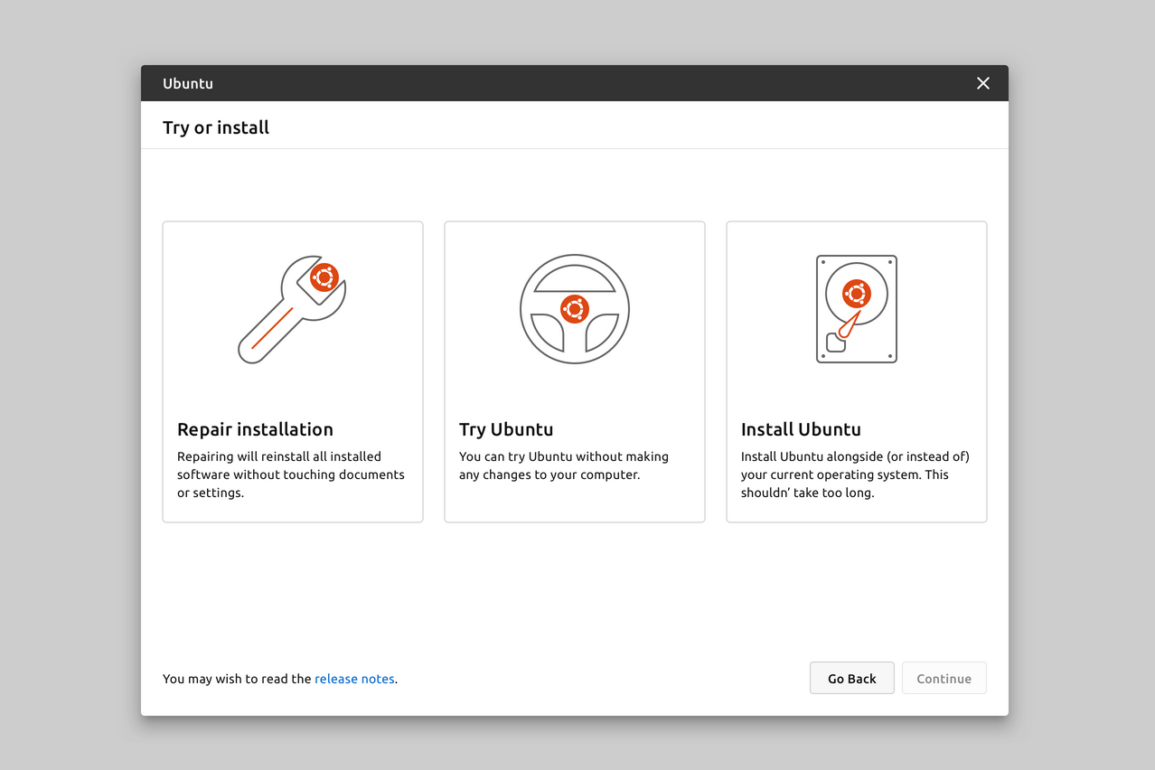Click the Install Ubuntu description text

(854, 474)
